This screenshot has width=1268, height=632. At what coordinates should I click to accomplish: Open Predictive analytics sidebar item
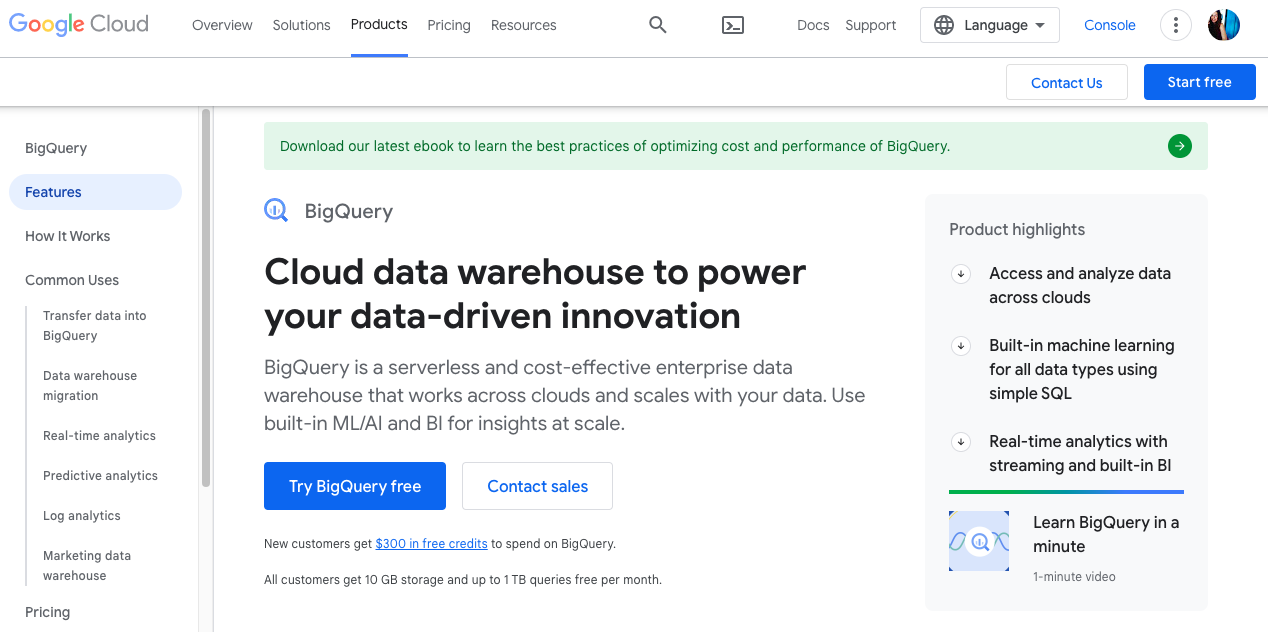click(100, 476)
